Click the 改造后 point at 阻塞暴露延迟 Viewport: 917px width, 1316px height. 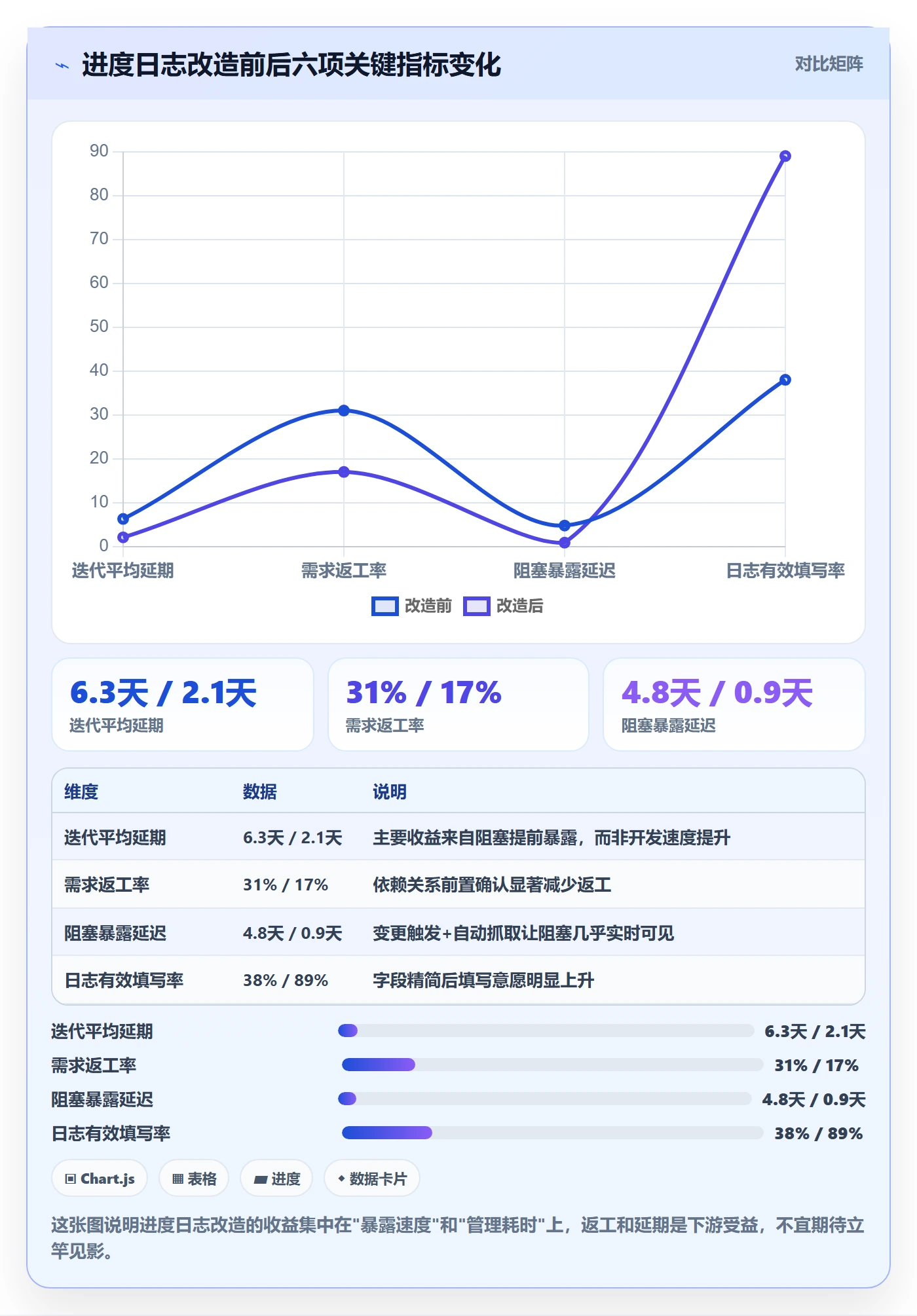pyautogui.click(x=565, y=543)
